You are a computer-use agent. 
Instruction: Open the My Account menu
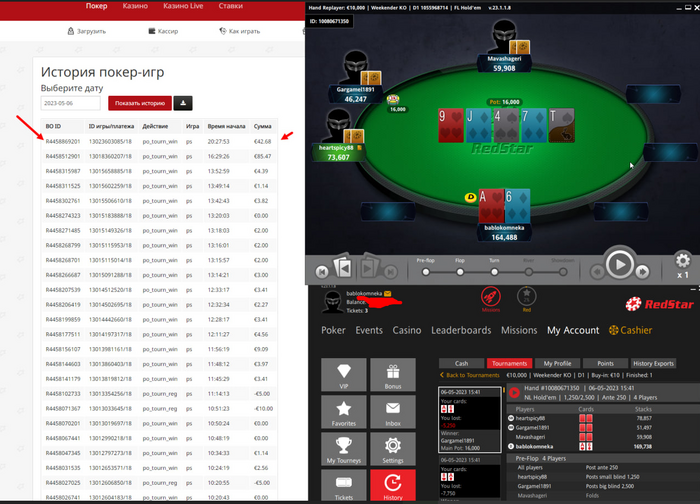(x=573, y=330)
